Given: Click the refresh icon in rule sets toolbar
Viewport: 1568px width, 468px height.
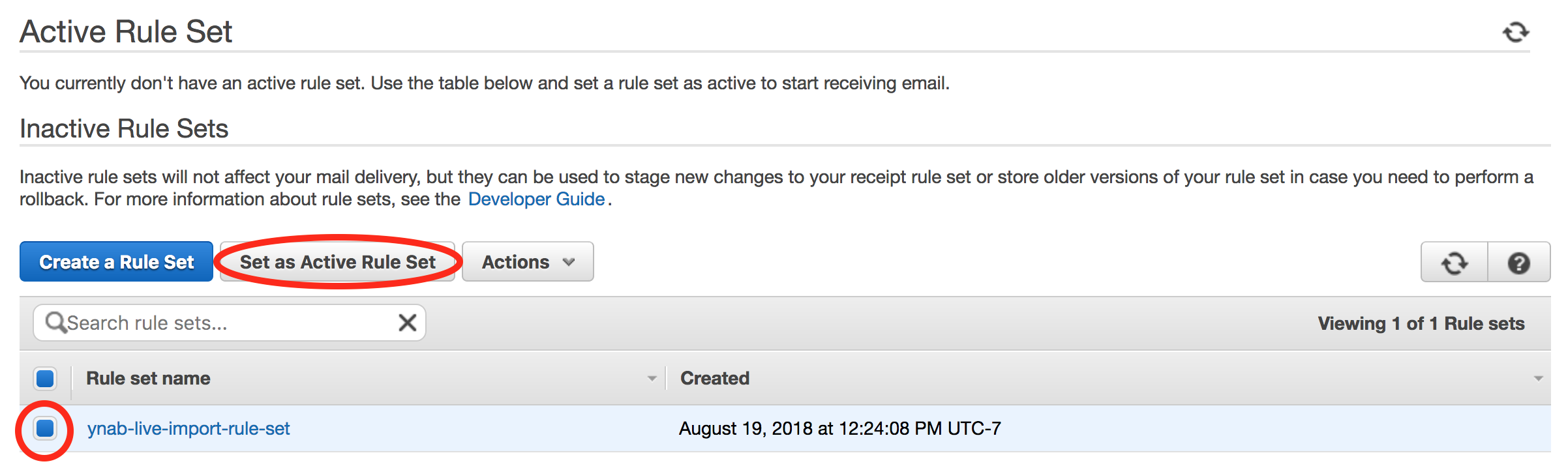Looking at the screenshot, I should tap(1455, 263).
